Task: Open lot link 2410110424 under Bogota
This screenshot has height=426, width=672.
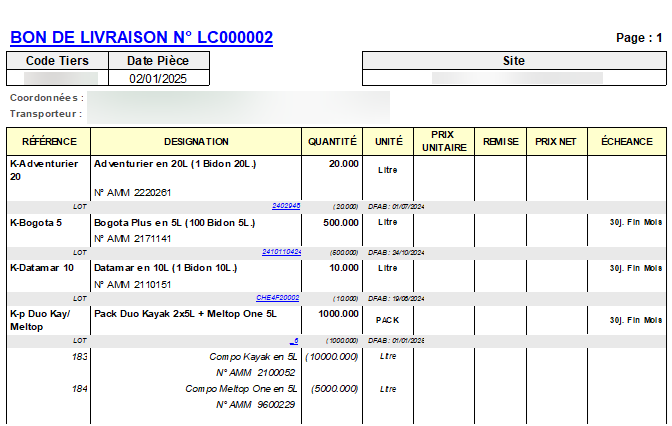Action: tap(281, 252)
